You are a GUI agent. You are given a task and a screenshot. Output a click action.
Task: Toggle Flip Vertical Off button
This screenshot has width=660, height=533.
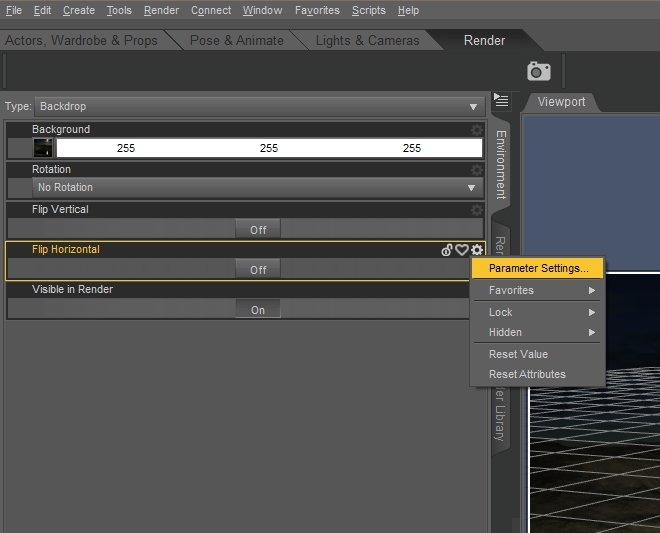coord(258,229)
